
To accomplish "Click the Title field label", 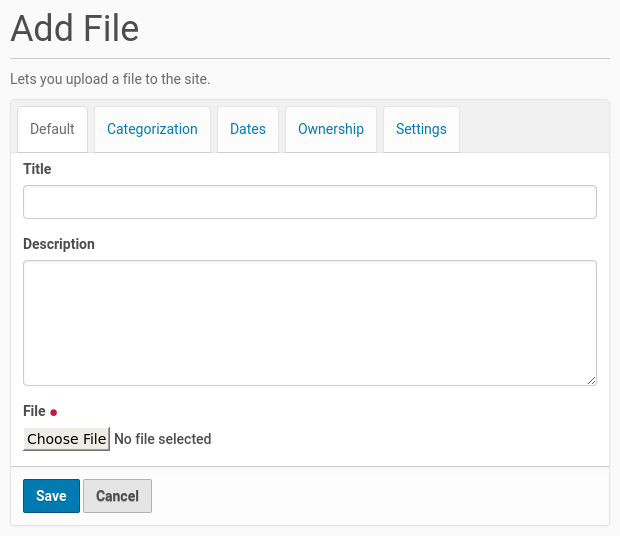I will click(x=37, y=169).
